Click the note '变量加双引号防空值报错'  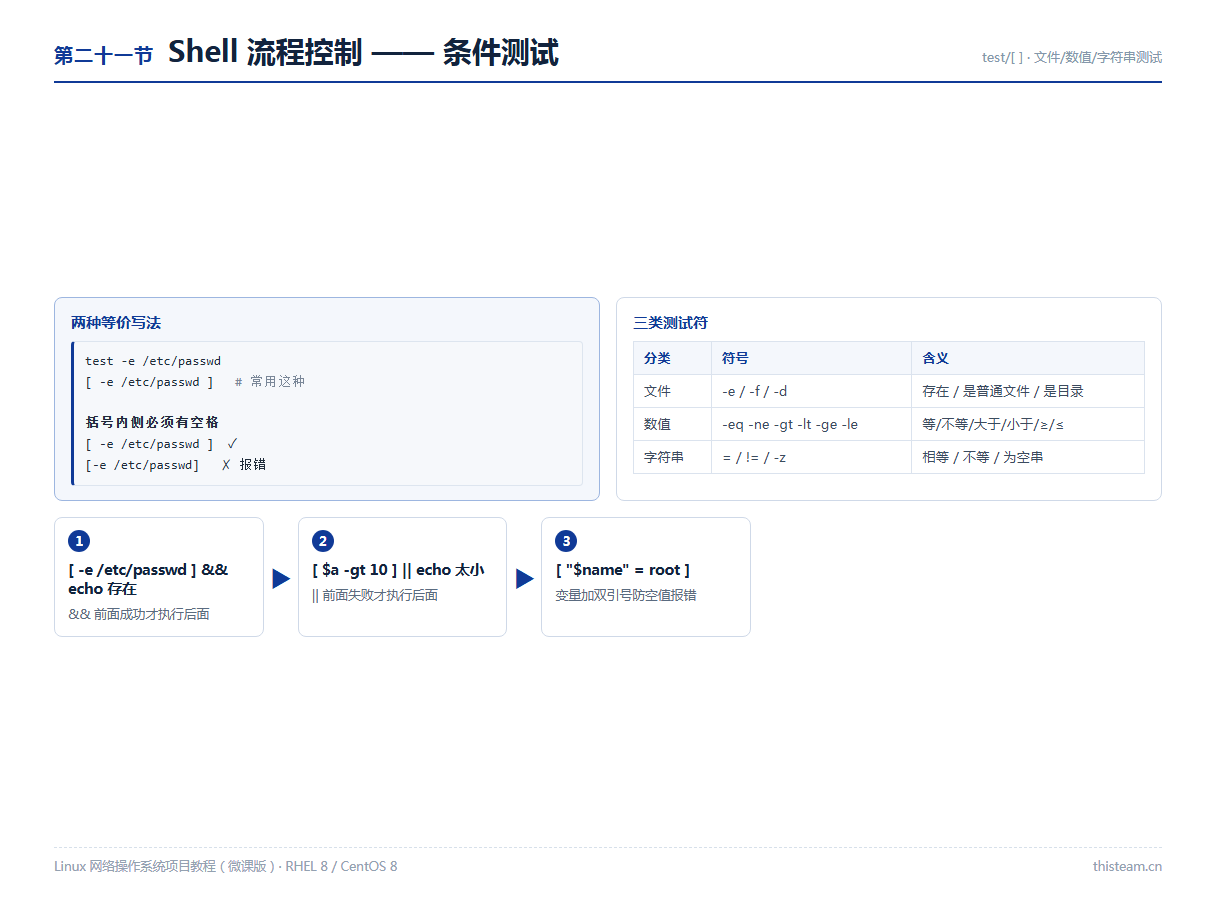(x=626, y=595)
